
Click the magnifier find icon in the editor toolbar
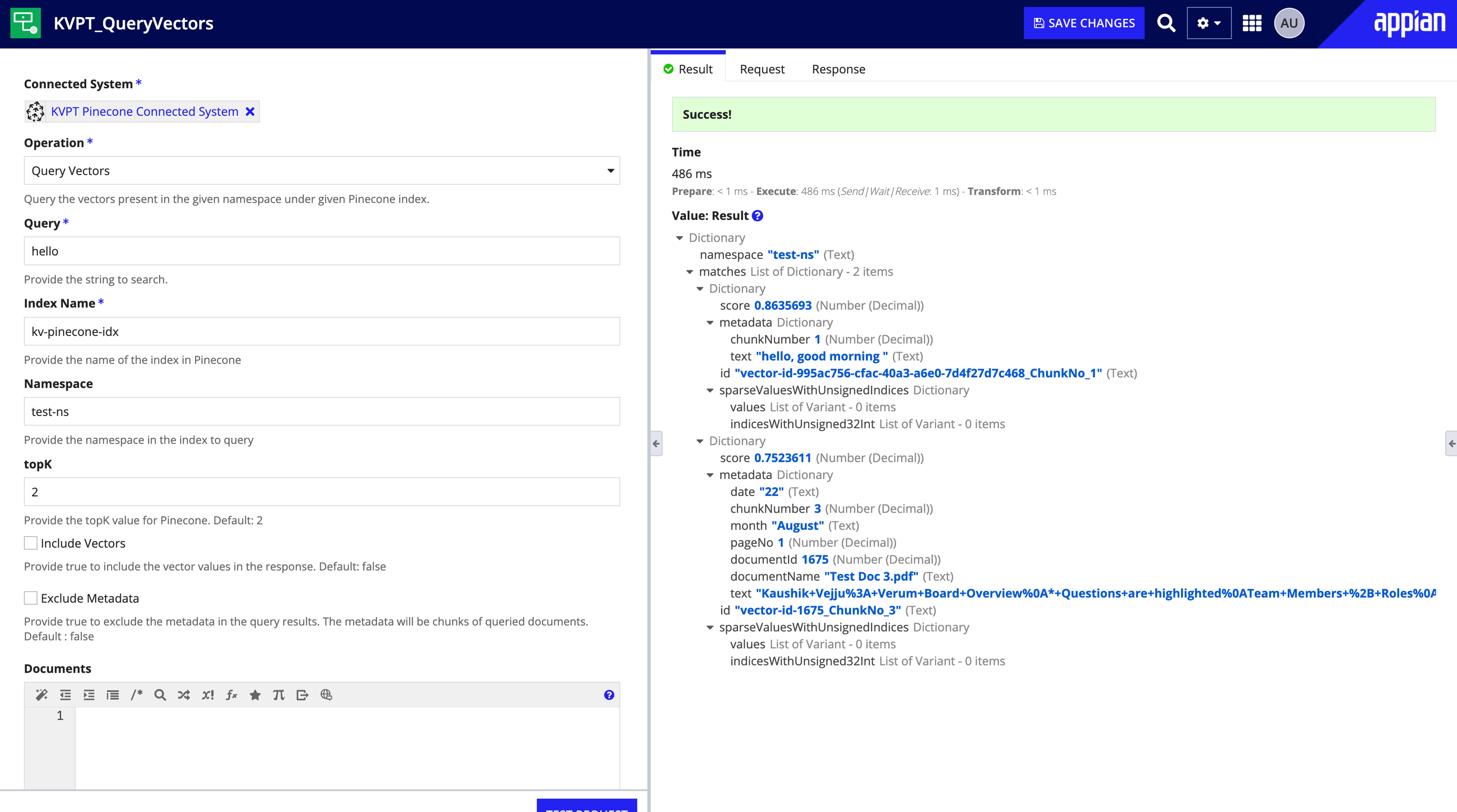(160, 695)
